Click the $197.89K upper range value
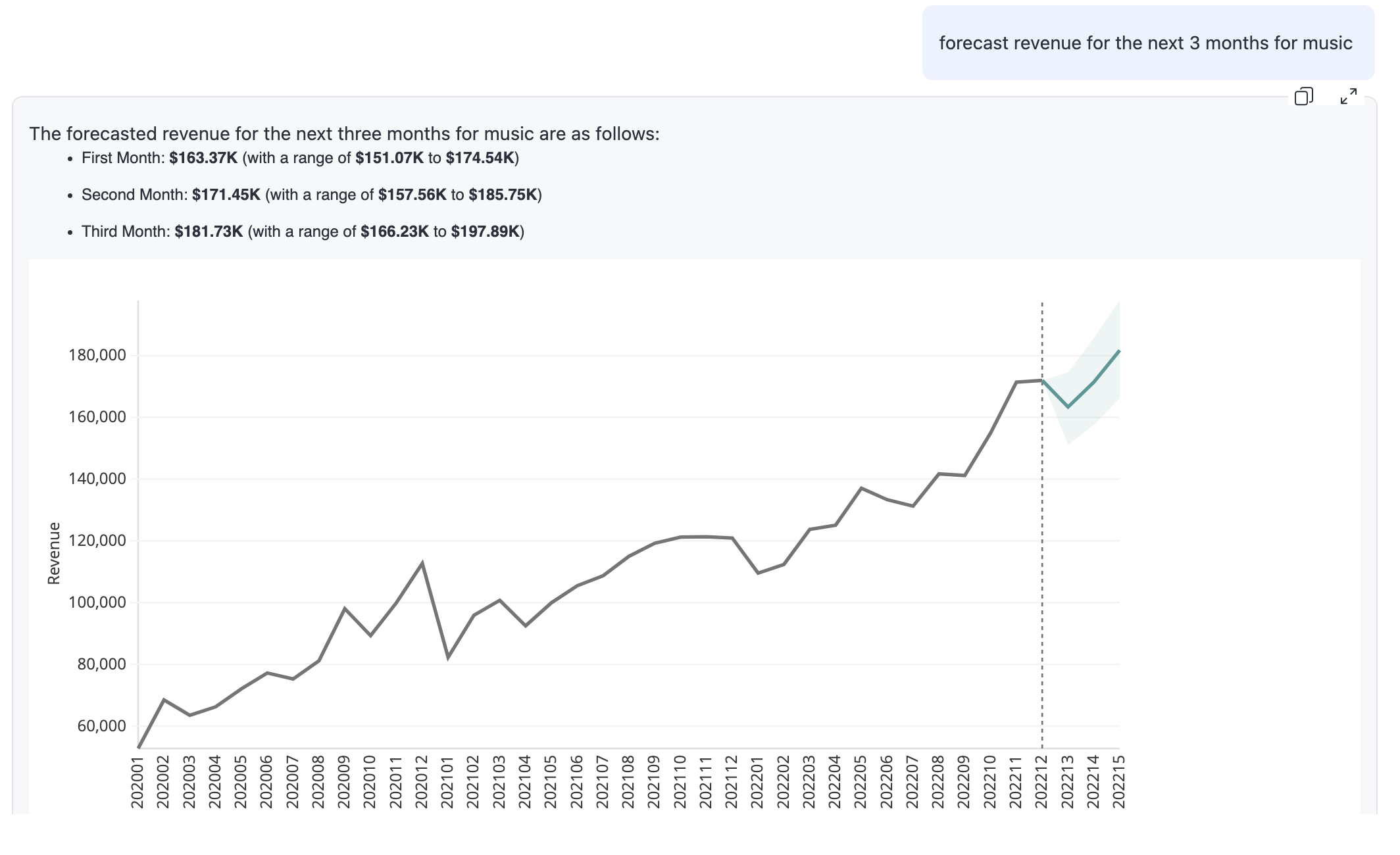The height and width of the screenshot is (855, 1400). click(x=485, y=232)
